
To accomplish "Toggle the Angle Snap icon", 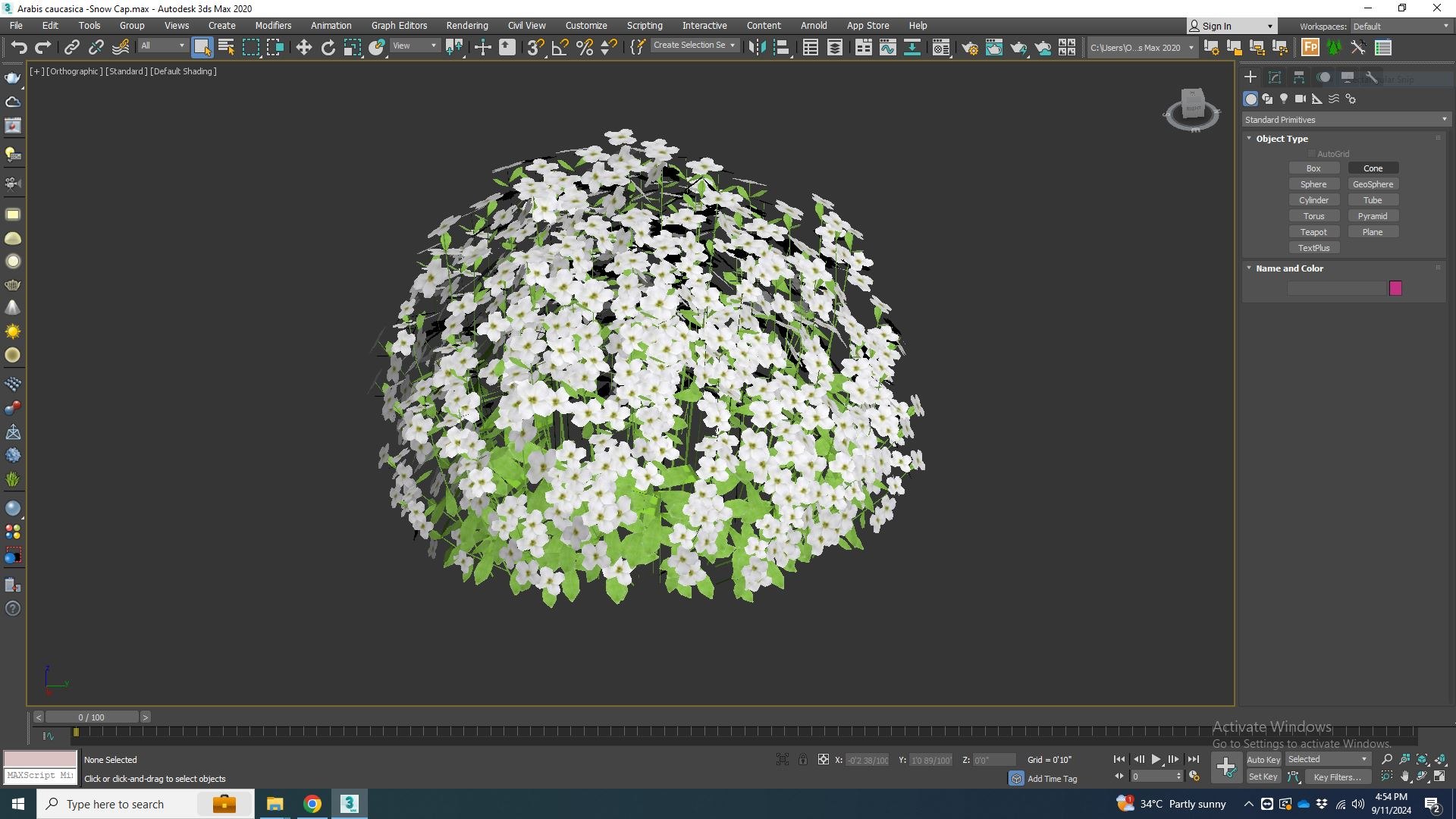I will (x=560, y=48).
